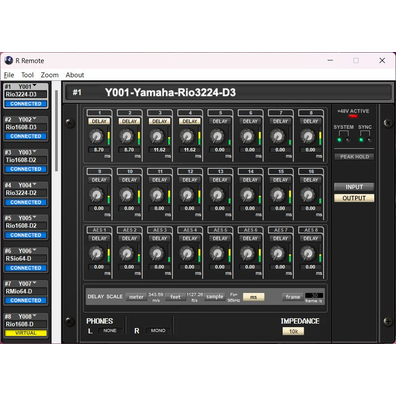Open the File menu

click(x=9, y=75)
